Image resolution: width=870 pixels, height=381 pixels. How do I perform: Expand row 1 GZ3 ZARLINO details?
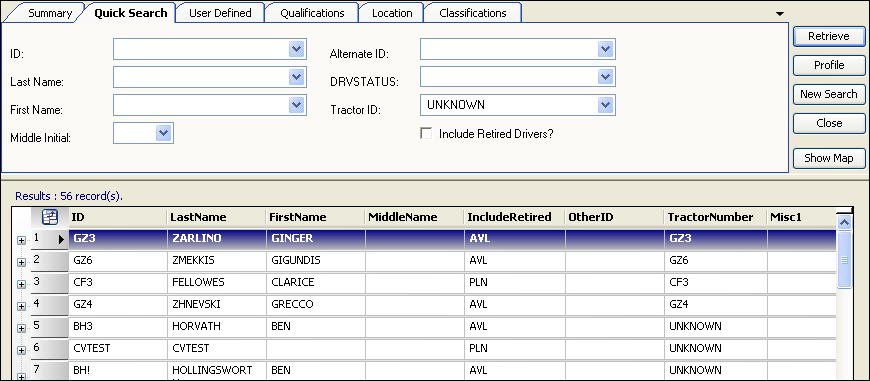point(22,240)
